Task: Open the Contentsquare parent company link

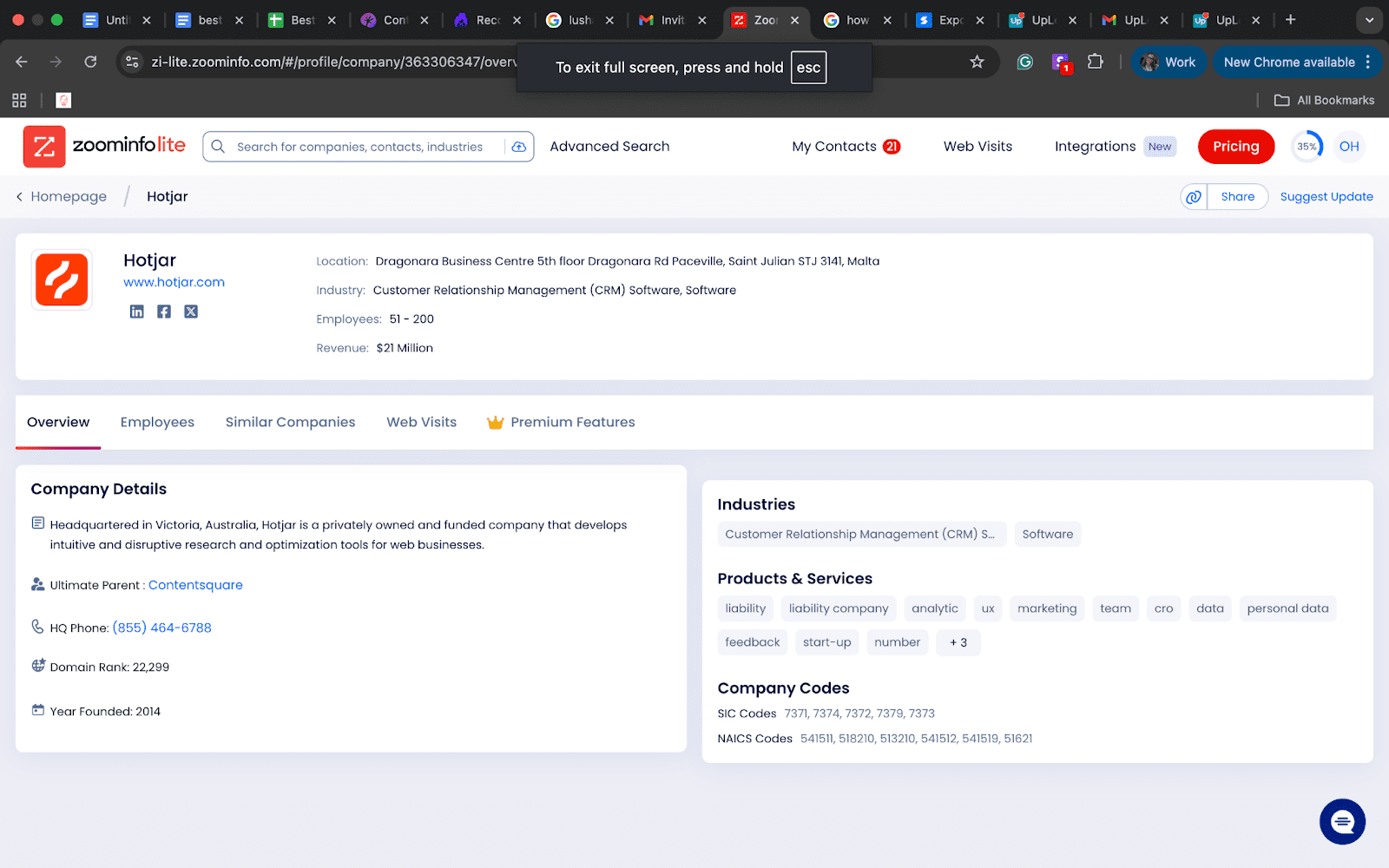Action: [195, 584]
